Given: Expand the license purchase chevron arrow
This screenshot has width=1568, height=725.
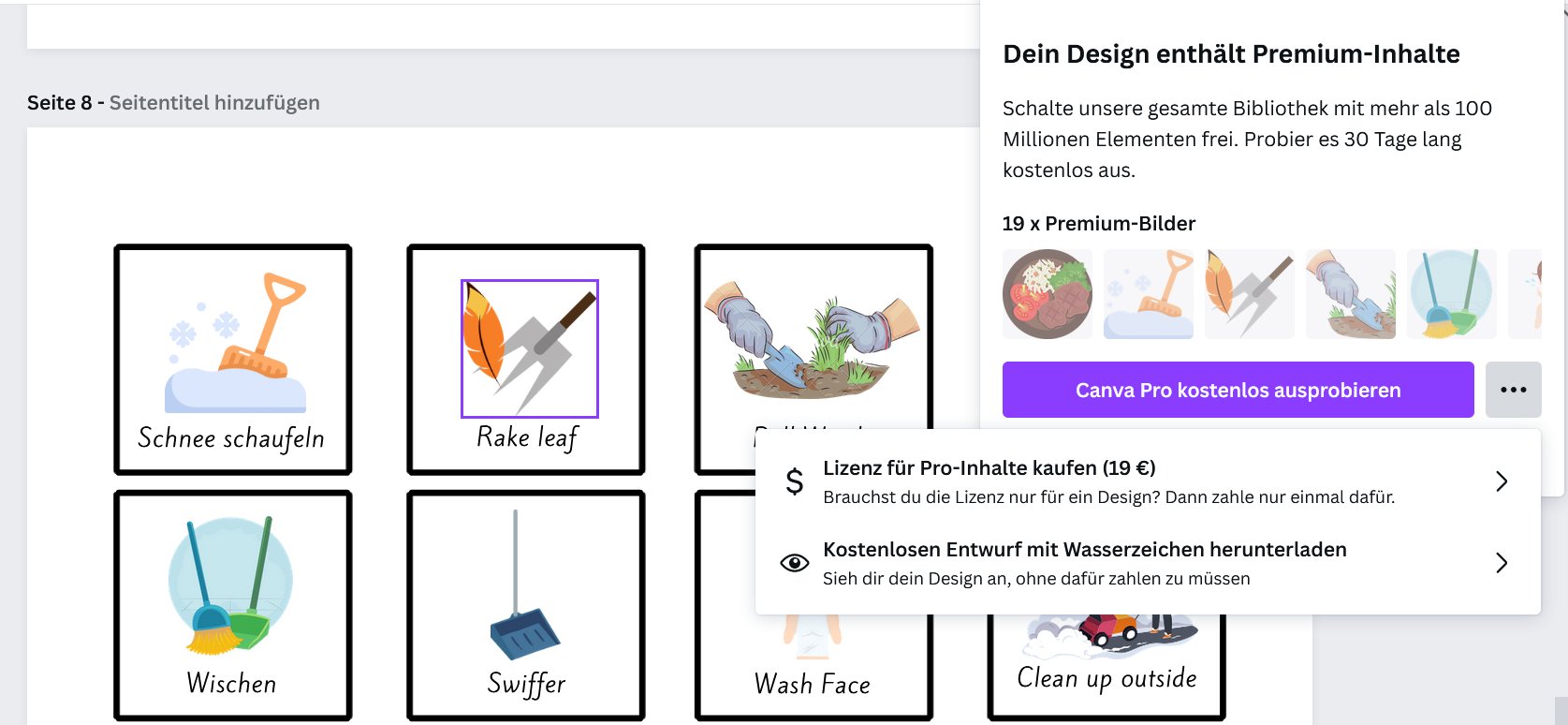Looking at the screenshot, I should (x=1502, y=481).
